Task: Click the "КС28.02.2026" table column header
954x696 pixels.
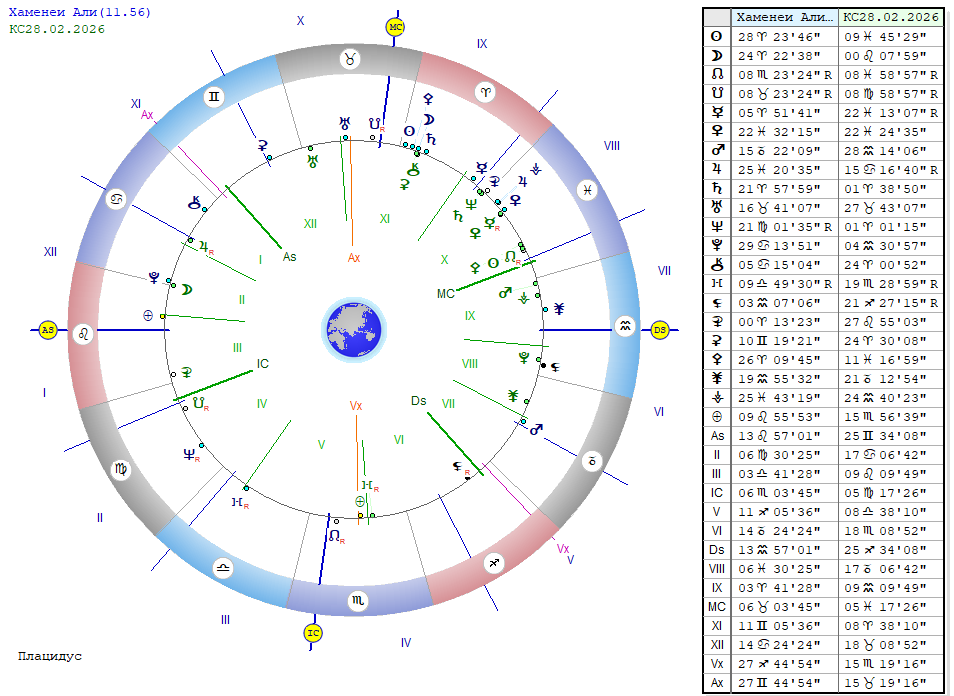Action: (891, 17)
